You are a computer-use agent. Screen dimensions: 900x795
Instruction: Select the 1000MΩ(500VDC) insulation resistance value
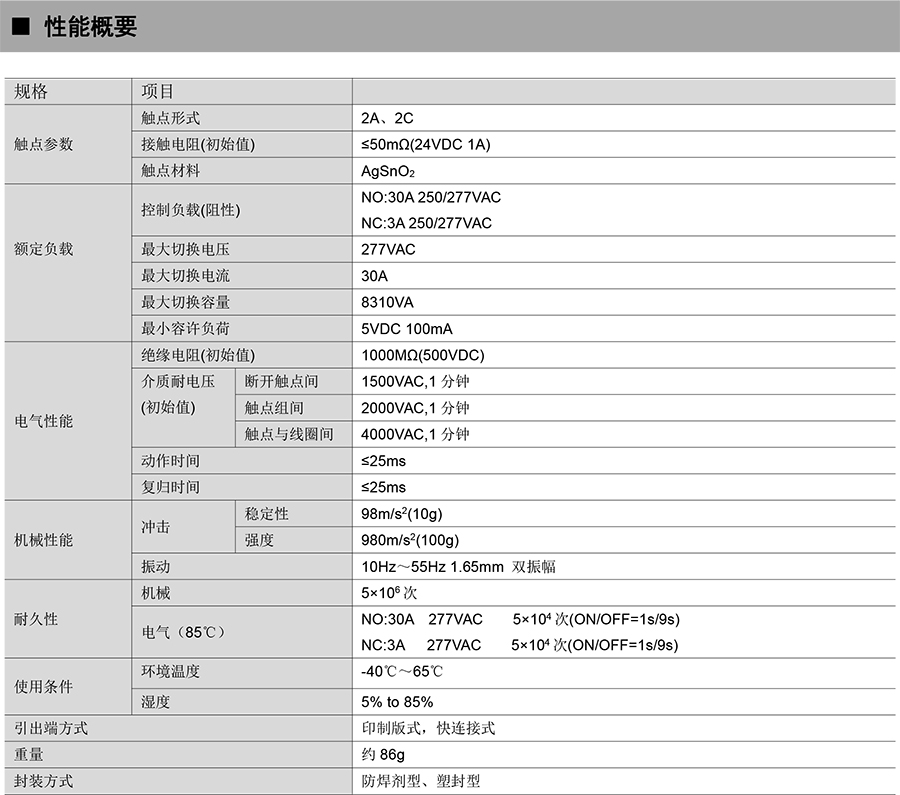pyautogui.click(x=422, y=355)
